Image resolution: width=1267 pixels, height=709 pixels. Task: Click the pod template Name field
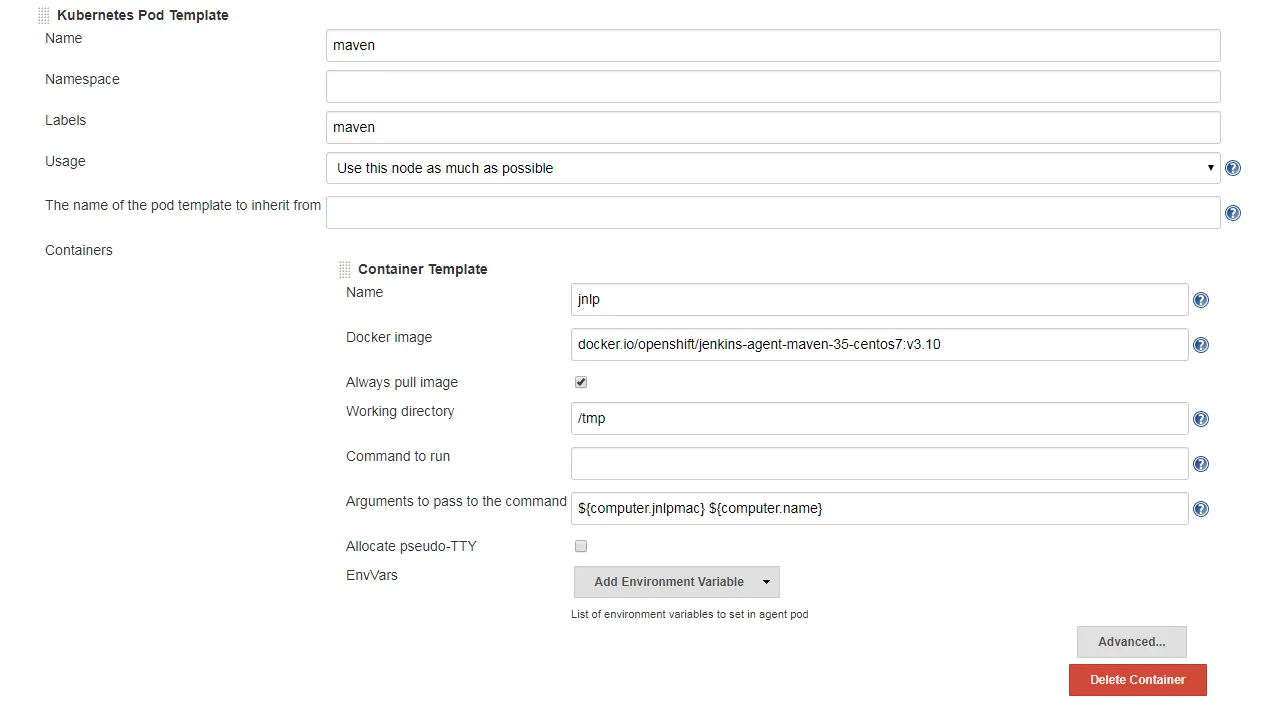[x=772, y=45]
